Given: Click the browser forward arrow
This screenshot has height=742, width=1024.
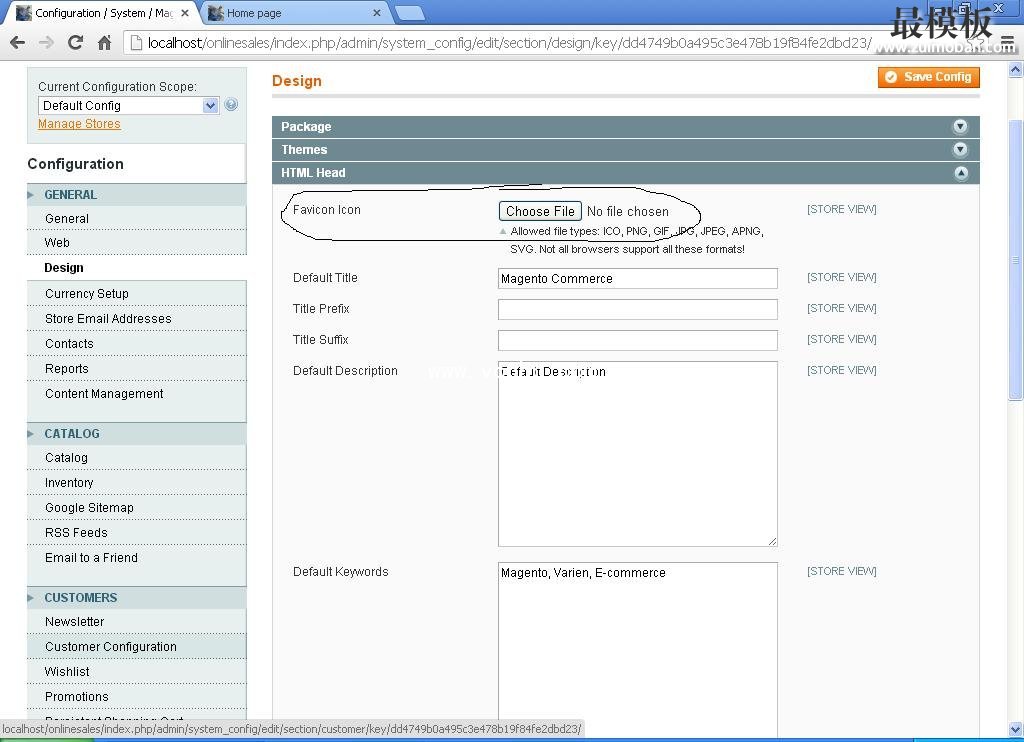Looking at the screenshot, I should [x=46, y=43].
